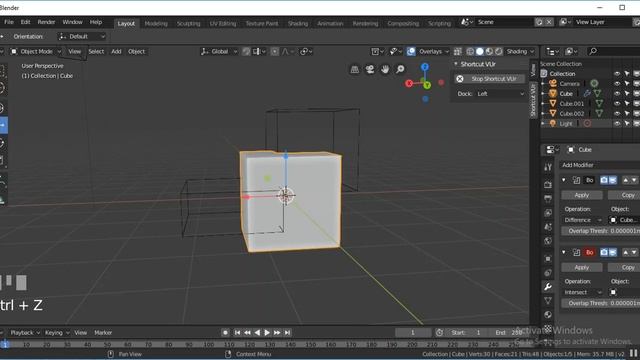Open the Object Mode dropdown
The image size is (640, 360).
(x=36, y=51)
